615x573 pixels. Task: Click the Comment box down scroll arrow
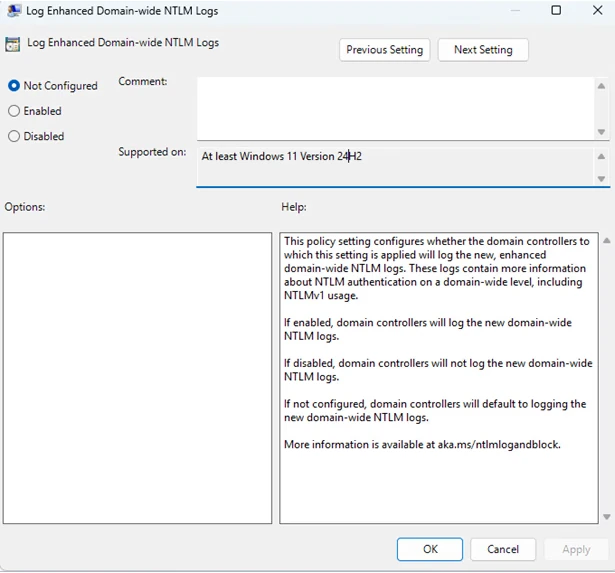pos(601,132)
